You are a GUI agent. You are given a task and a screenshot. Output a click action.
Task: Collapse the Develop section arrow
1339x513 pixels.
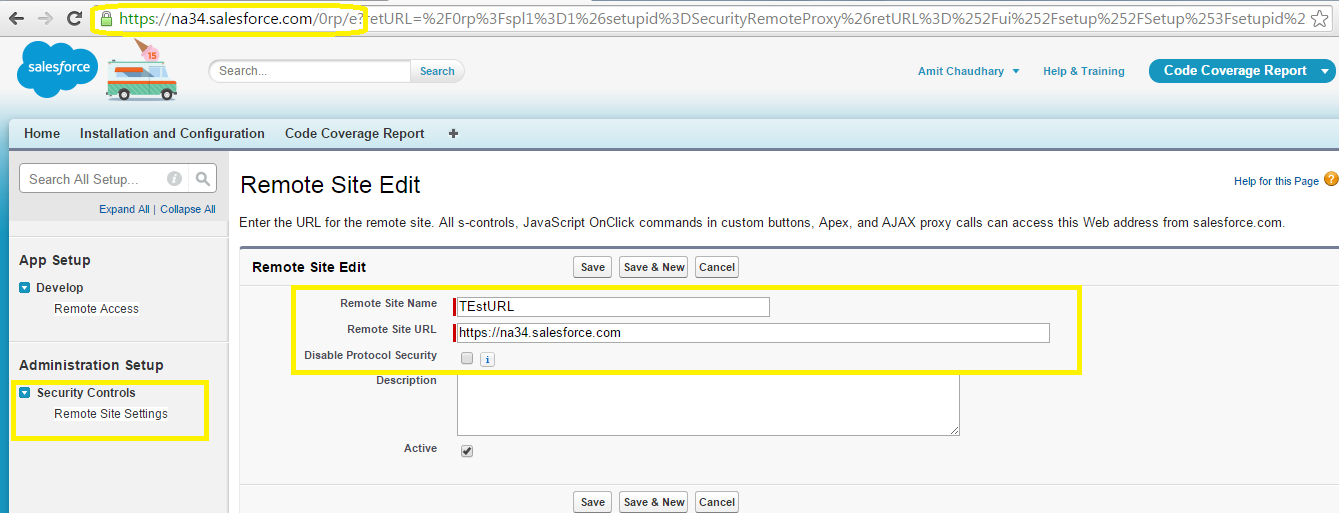[25, 288]
